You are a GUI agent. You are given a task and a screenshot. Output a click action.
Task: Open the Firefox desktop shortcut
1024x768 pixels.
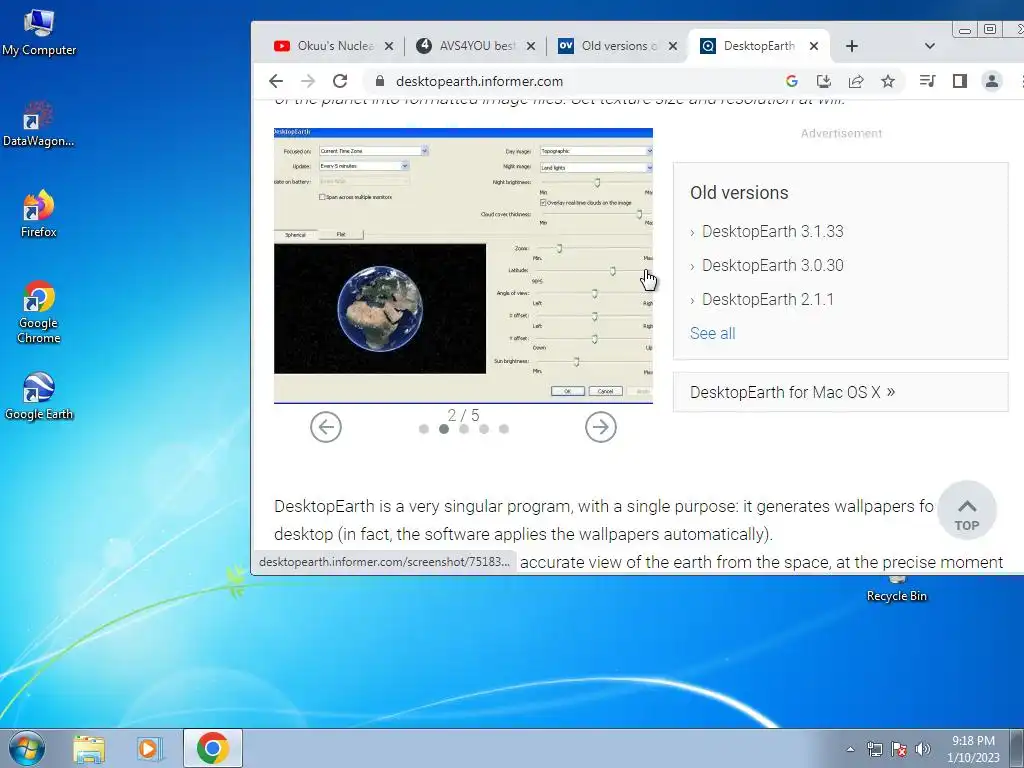click(x=39, y=214)
